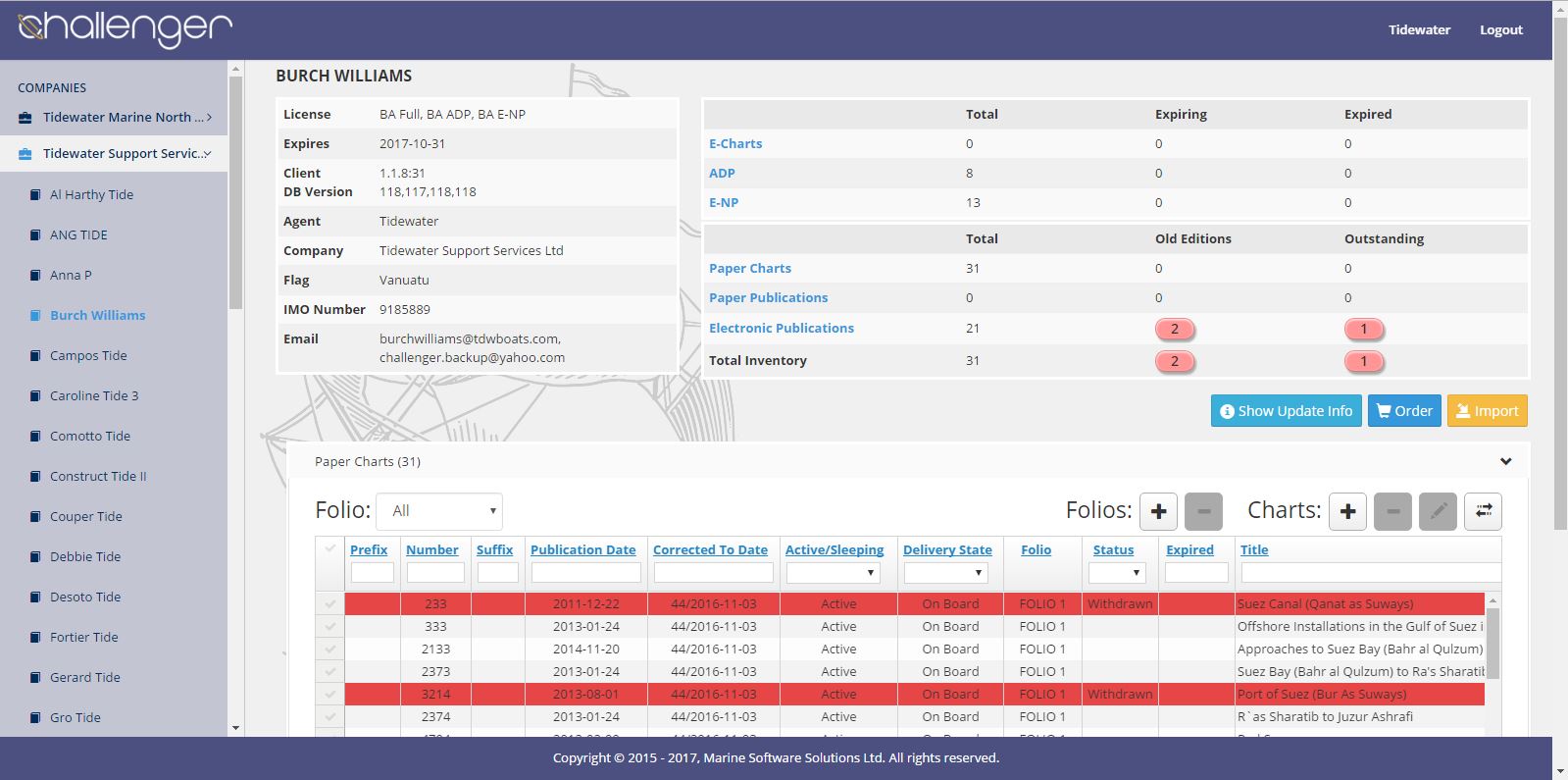Open Delivery State filter dropdown
The image size is (1568, 780).
945,573
